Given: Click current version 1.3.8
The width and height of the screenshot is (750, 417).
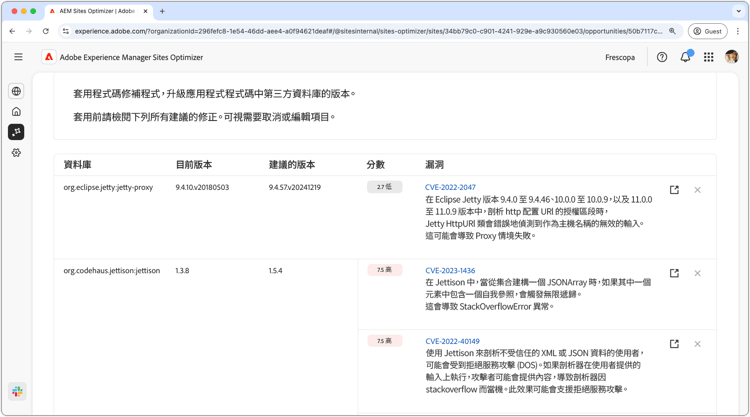Looking at the screenshot, I should tap(182, 270).
